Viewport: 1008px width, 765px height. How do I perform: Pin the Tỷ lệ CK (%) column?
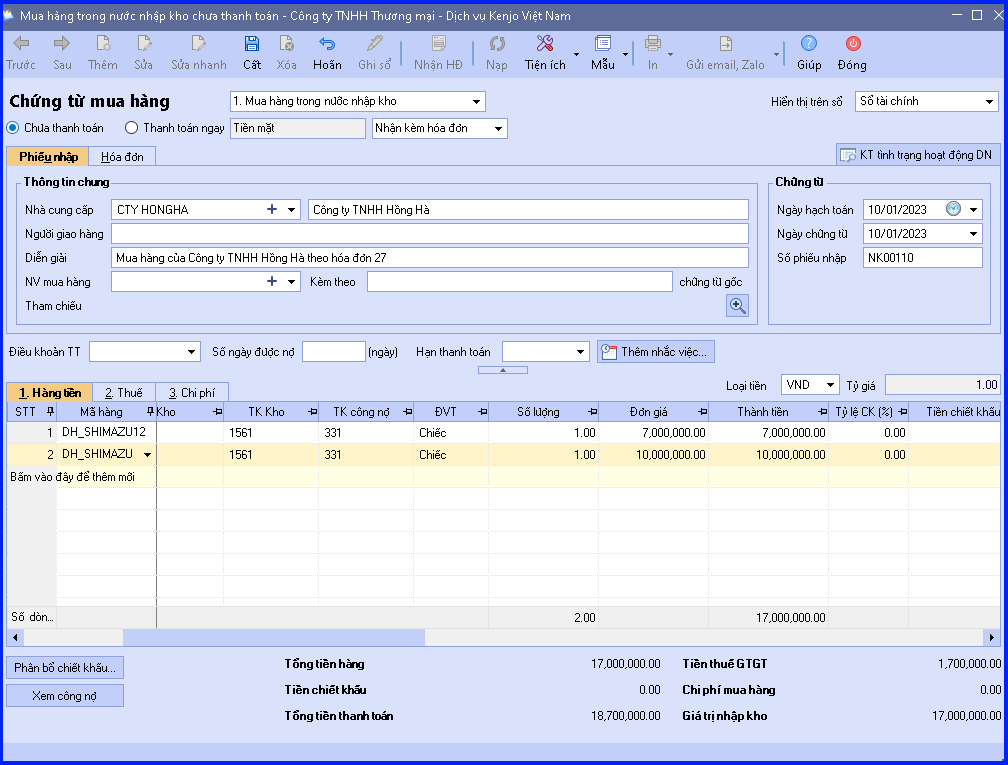click(903, 411)
